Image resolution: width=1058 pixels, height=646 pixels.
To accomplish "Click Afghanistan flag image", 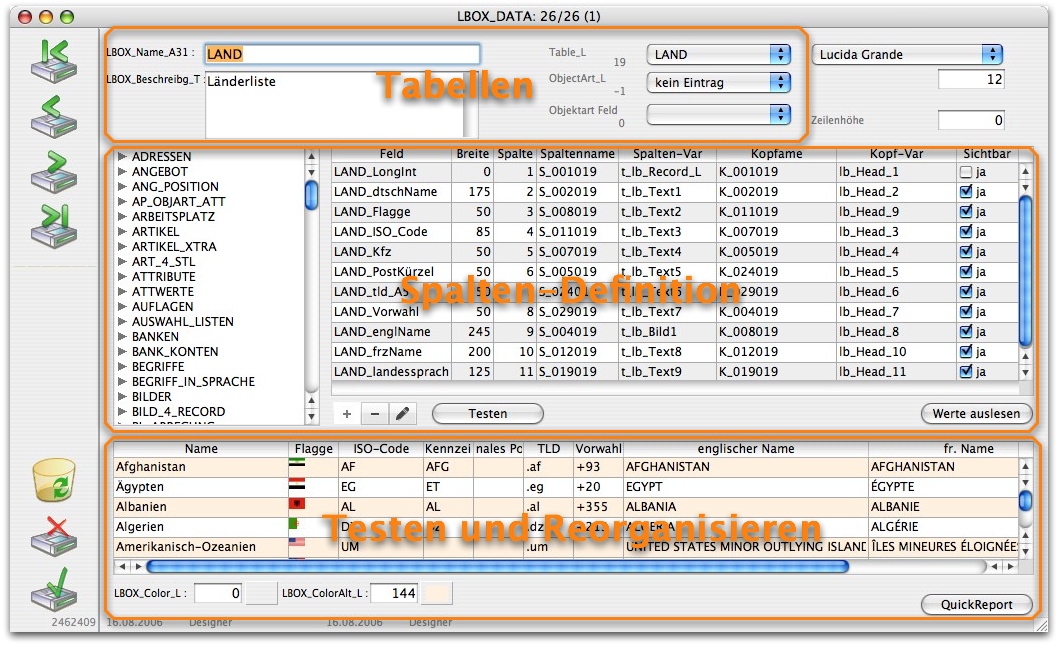I will point(297,464).
